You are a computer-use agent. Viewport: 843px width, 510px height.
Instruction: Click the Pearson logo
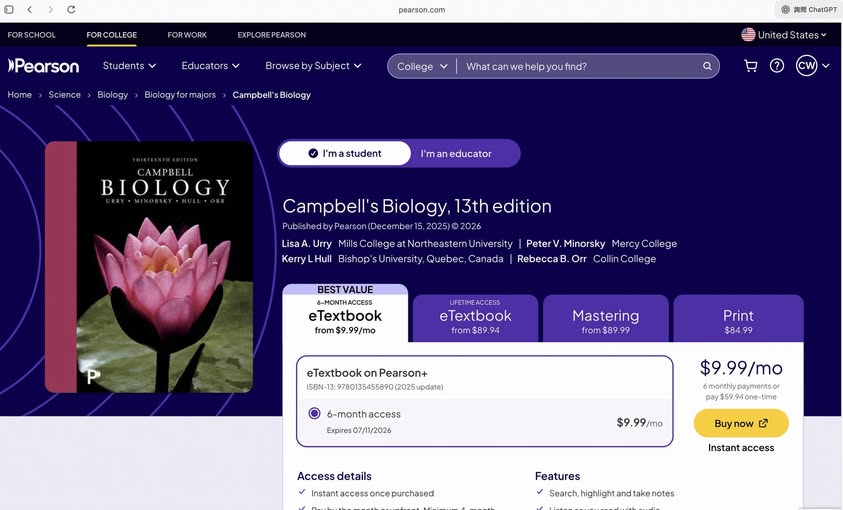[44, 66]
